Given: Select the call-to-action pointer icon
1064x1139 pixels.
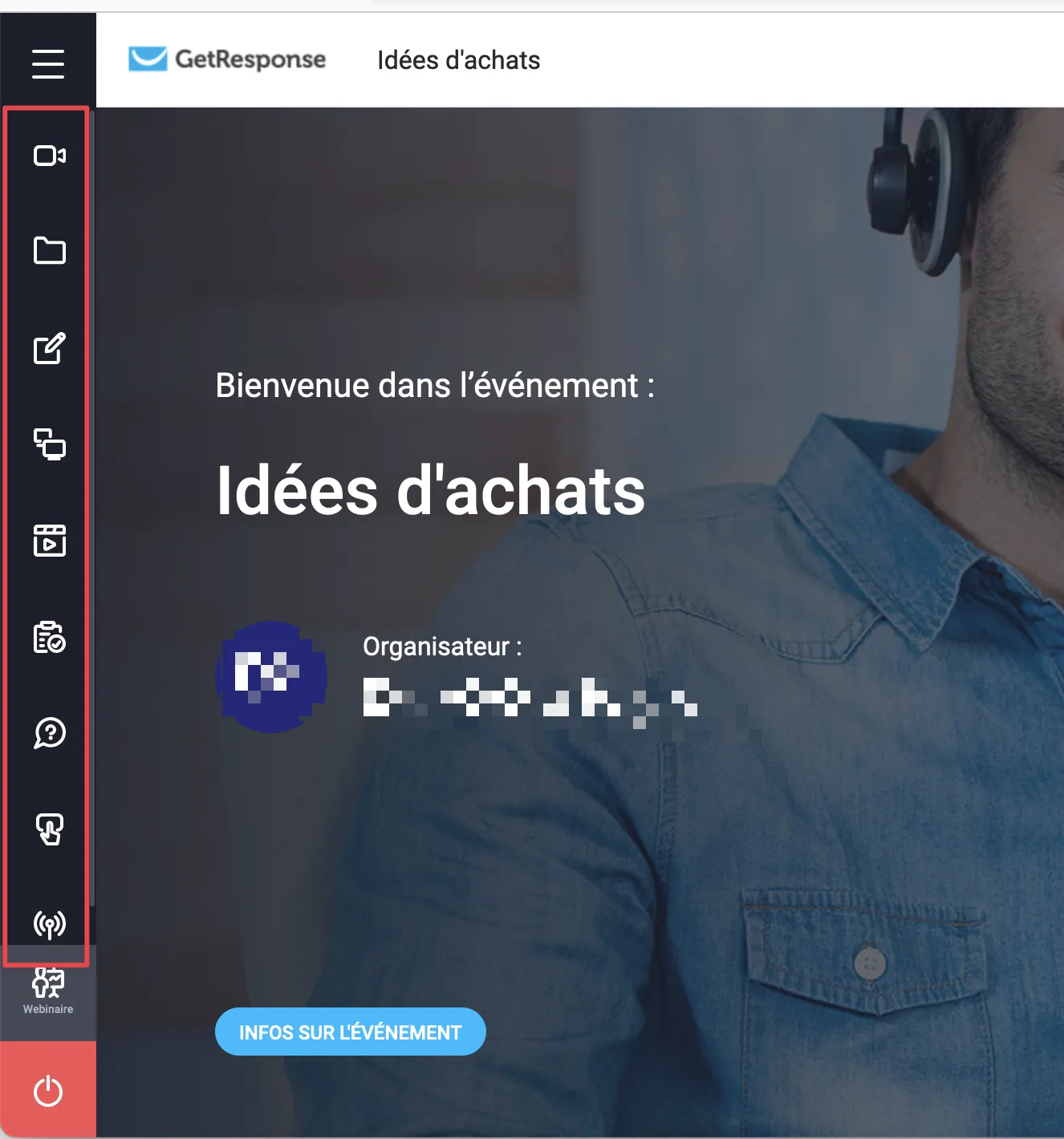Looking at the screenshot, I should click(49, 829).
